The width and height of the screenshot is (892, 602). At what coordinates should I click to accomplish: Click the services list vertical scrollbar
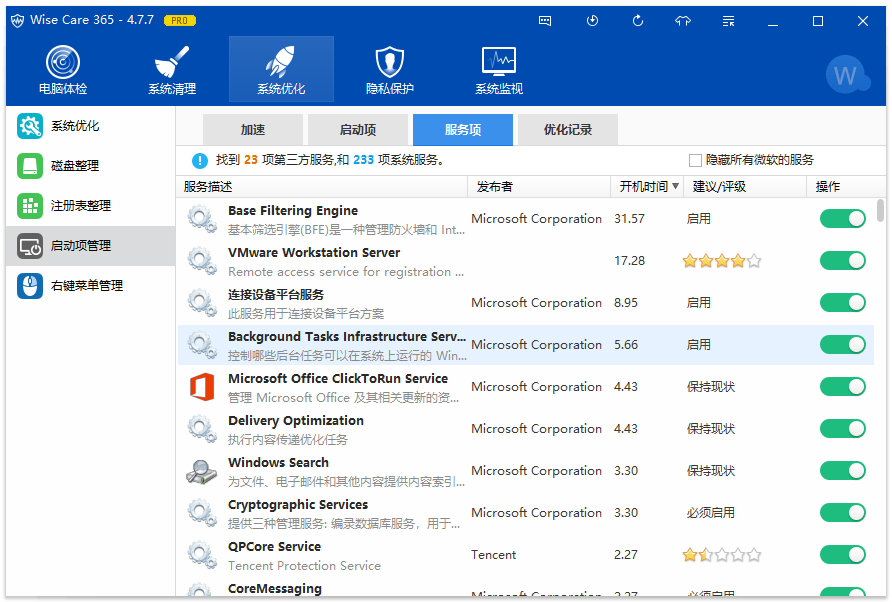coord(880,210)
